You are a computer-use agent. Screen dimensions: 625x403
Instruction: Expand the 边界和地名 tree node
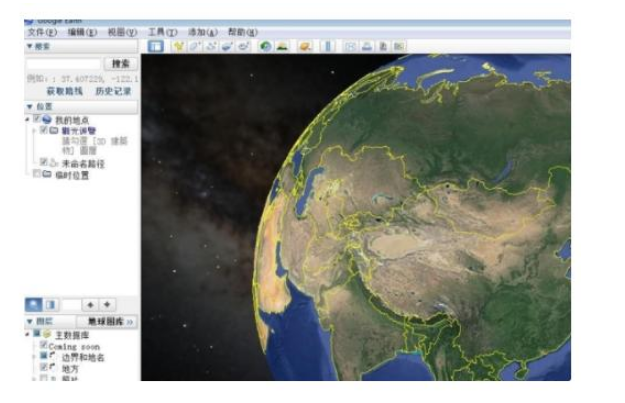[34, 356]
